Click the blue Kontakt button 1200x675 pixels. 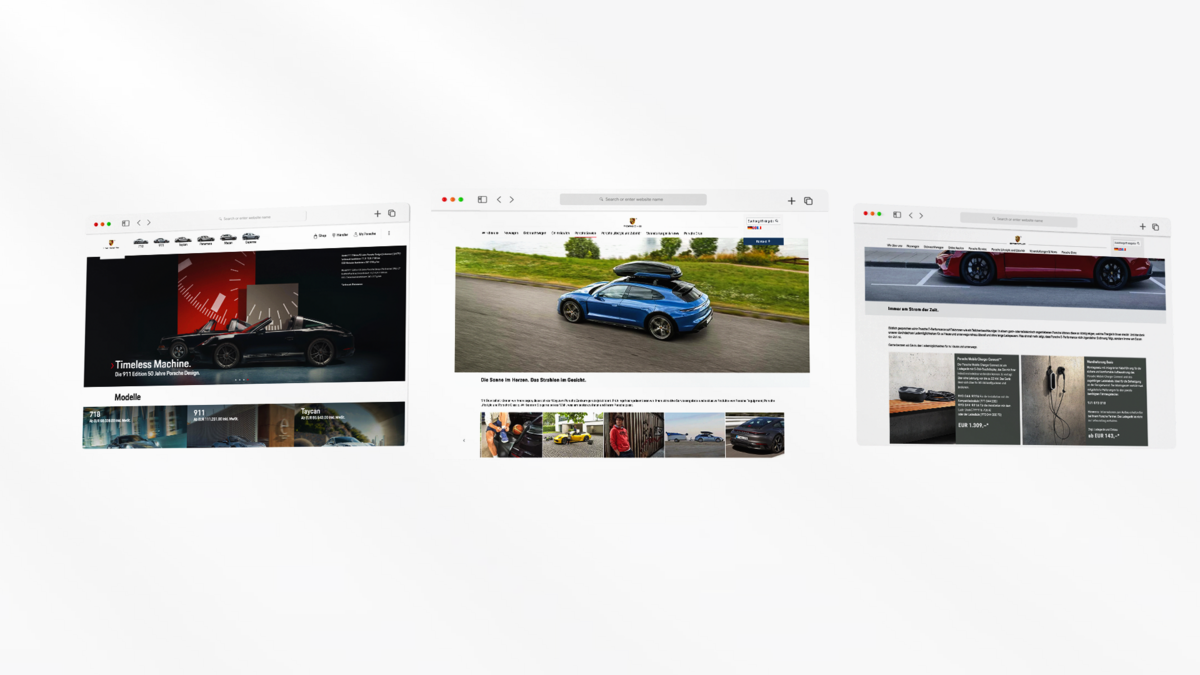pos(763,241)
